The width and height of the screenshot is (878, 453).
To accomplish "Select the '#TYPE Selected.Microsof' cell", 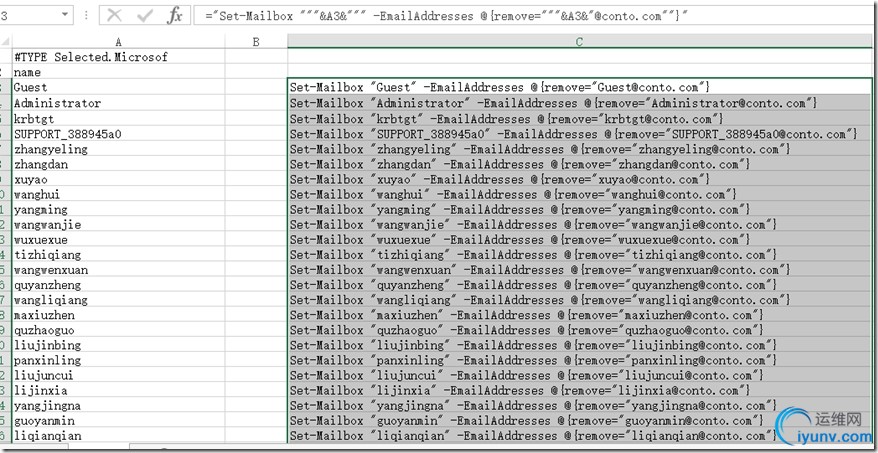I will tap(119, 57).
